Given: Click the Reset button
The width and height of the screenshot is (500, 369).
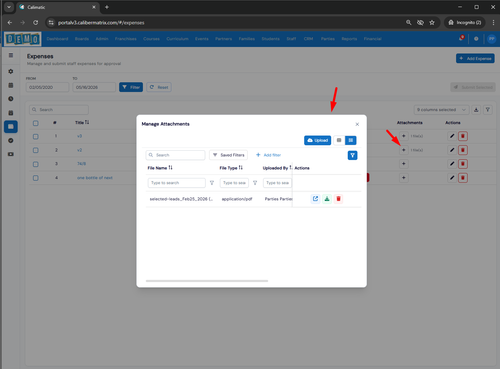Looking at the screenshot, I should coord(159,87).
